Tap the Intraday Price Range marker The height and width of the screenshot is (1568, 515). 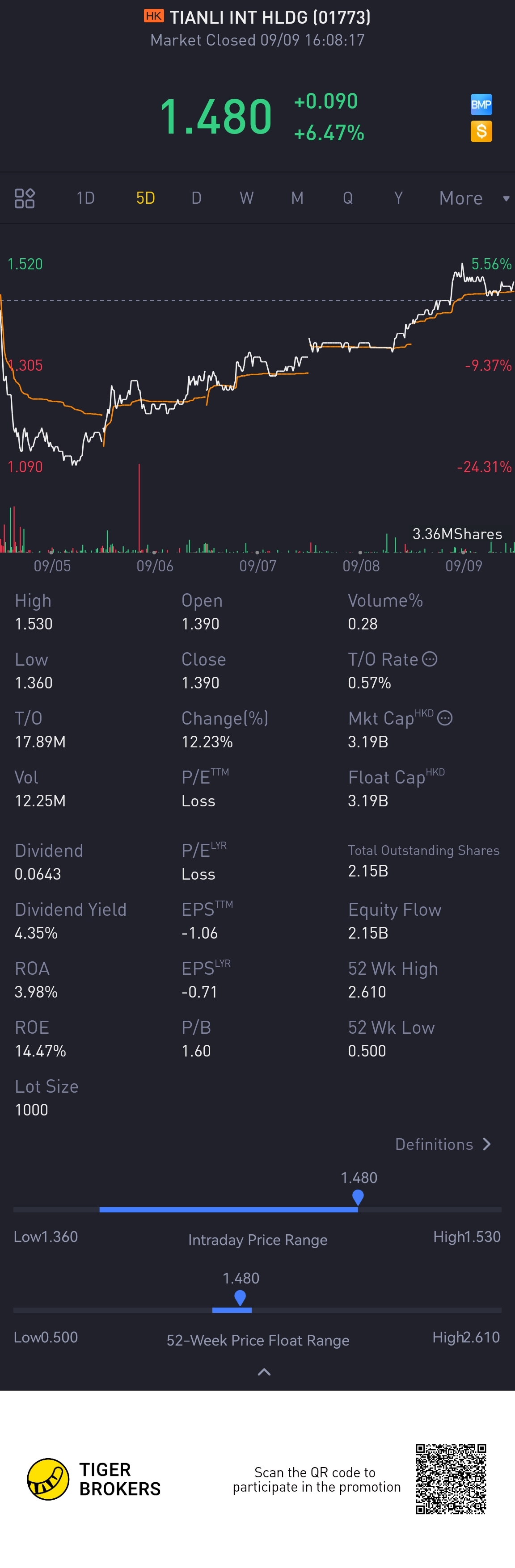click(358, 1197)
